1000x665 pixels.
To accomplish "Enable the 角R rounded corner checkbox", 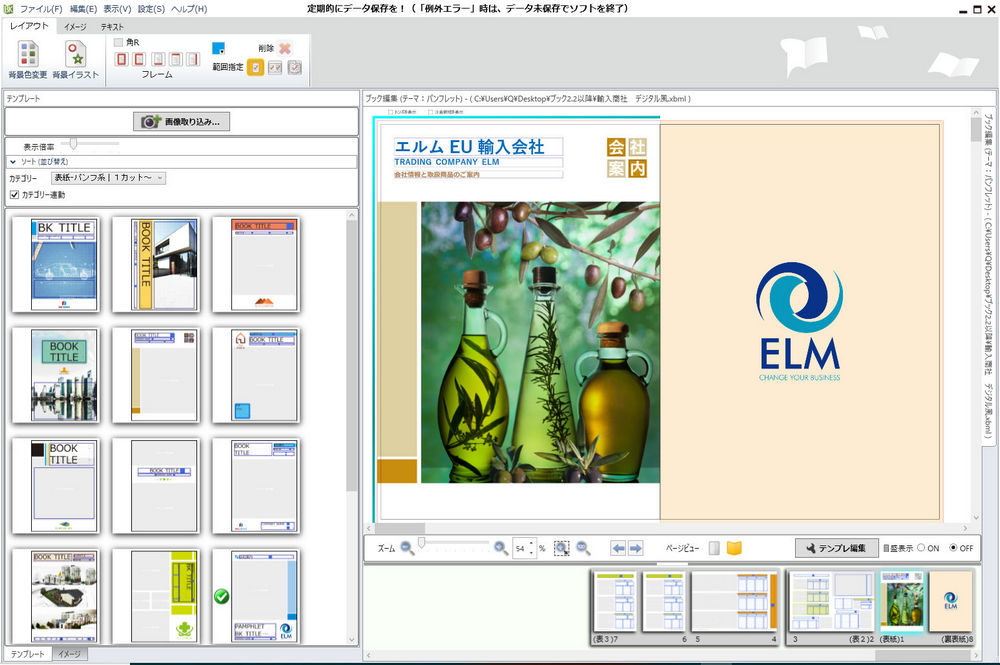I will point(119,42).
